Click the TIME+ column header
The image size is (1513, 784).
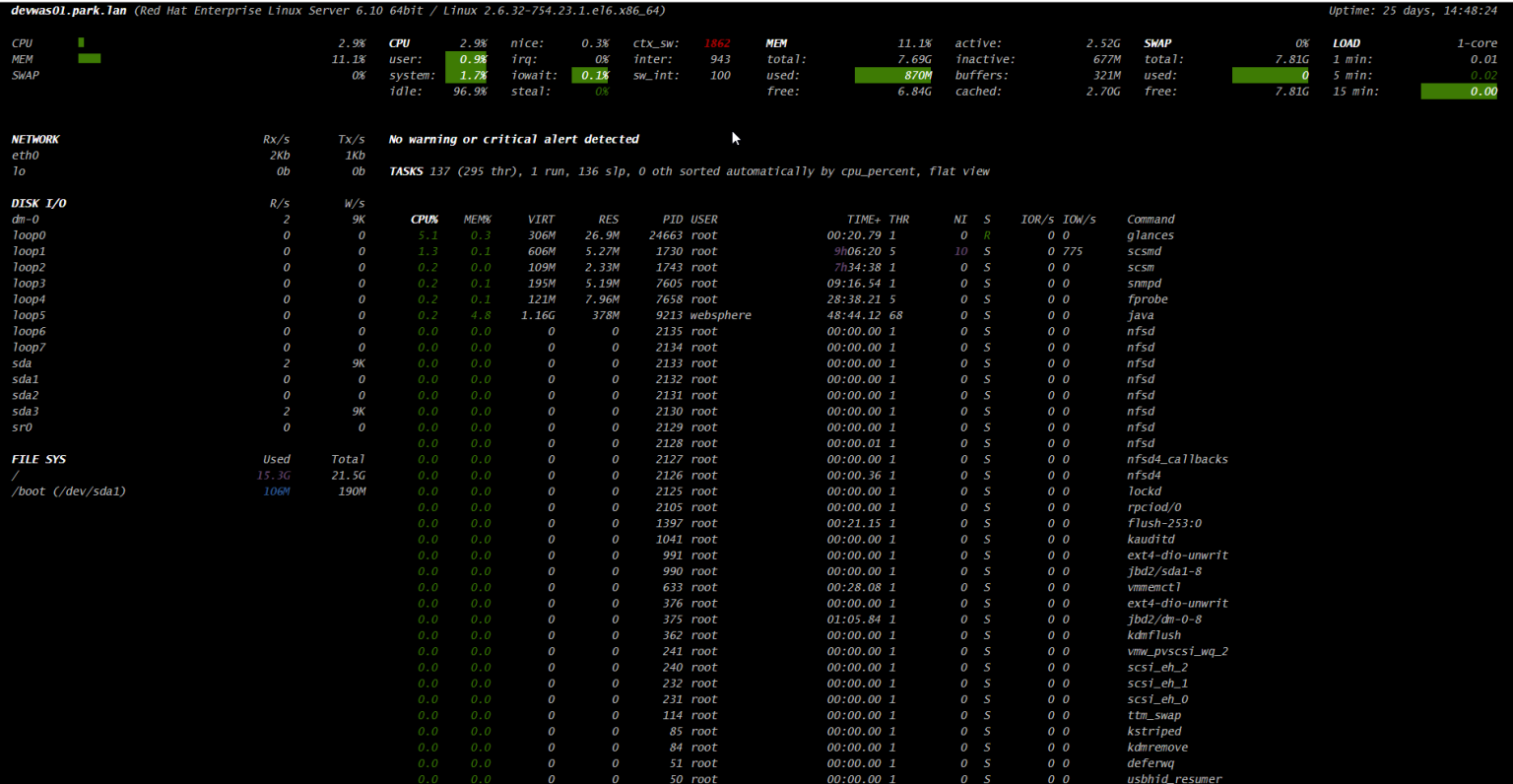863,220
